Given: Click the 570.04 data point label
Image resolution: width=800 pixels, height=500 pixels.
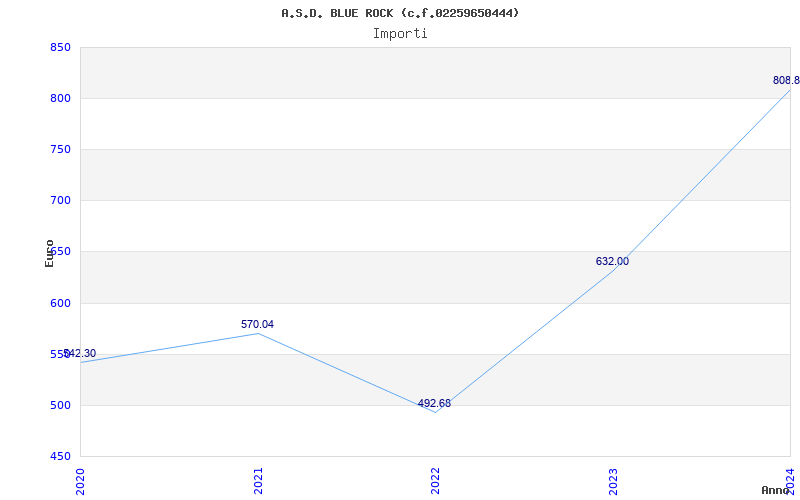Looking at the screenshot, I should click(257, 324).
